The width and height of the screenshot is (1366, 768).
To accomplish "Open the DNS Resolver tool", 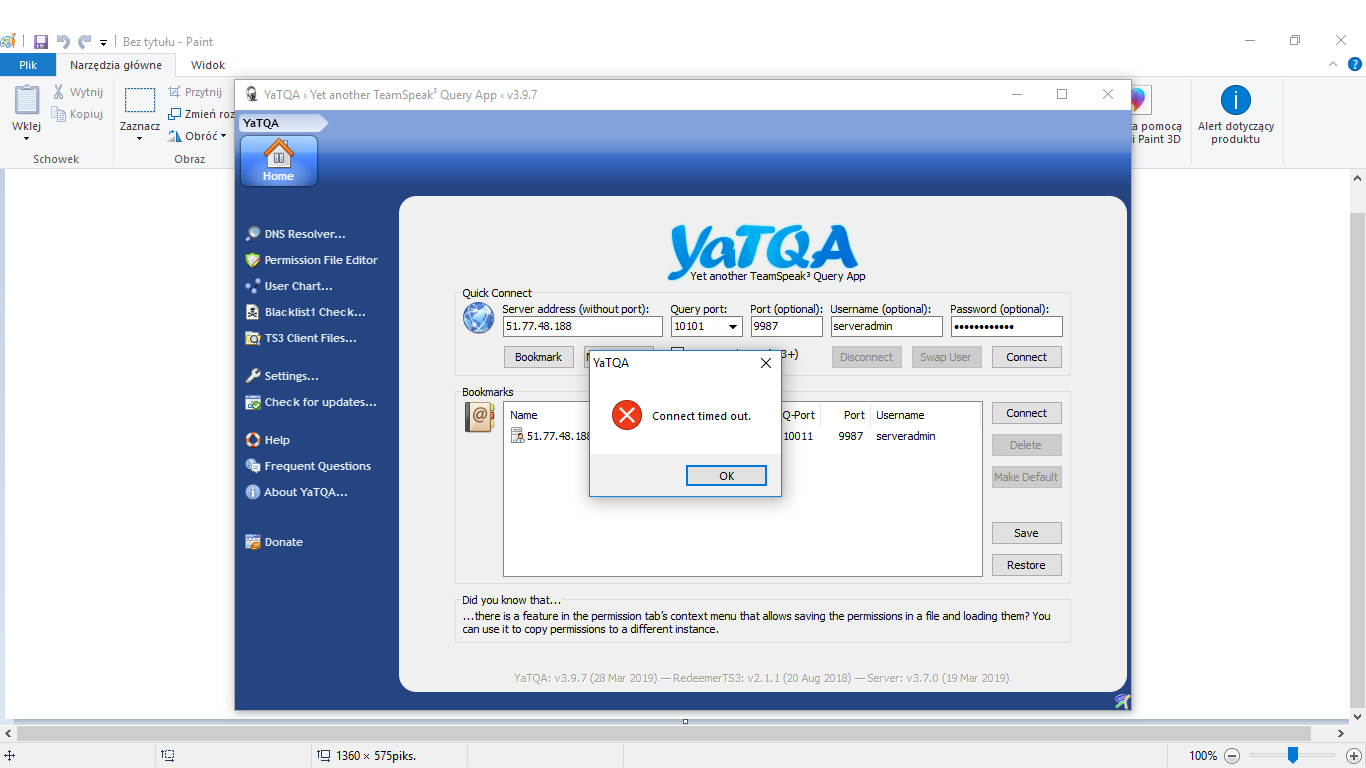I will click(x=304, y=234).
